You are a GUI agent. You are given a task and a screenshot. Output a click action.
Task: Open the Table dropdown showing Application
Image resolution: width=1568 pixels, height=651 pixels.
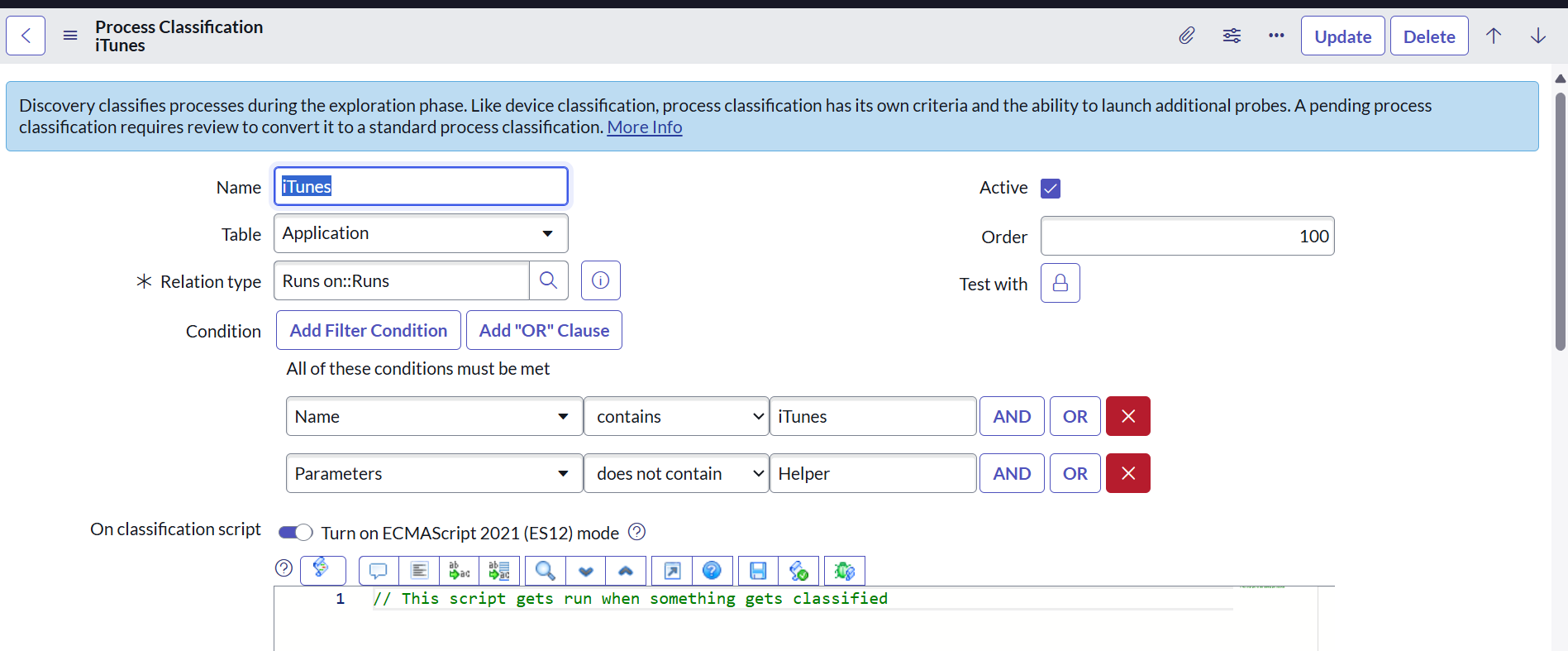pyautogui.click(x=421, y=233)
